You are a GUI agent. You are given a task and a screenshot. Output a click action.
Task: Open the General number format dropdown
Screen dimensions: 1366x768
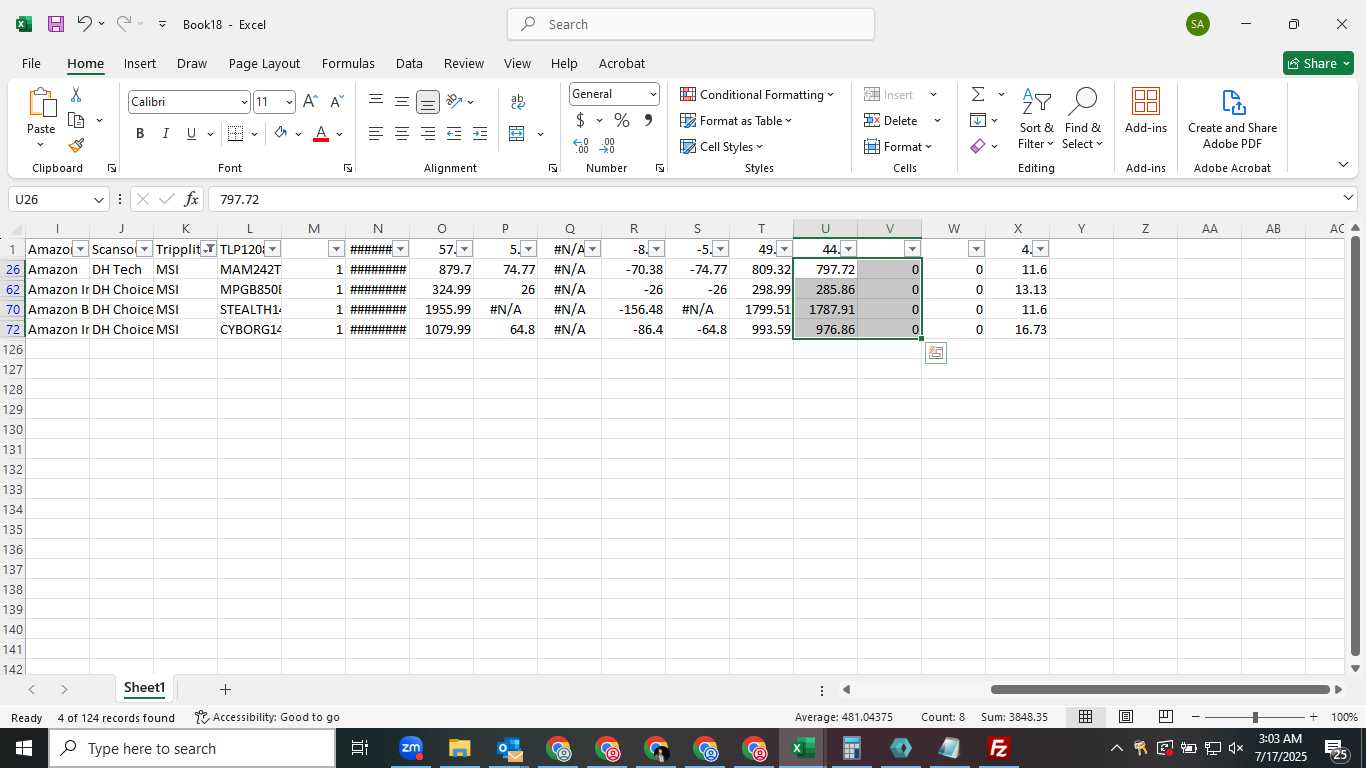[x=653, y=94]
